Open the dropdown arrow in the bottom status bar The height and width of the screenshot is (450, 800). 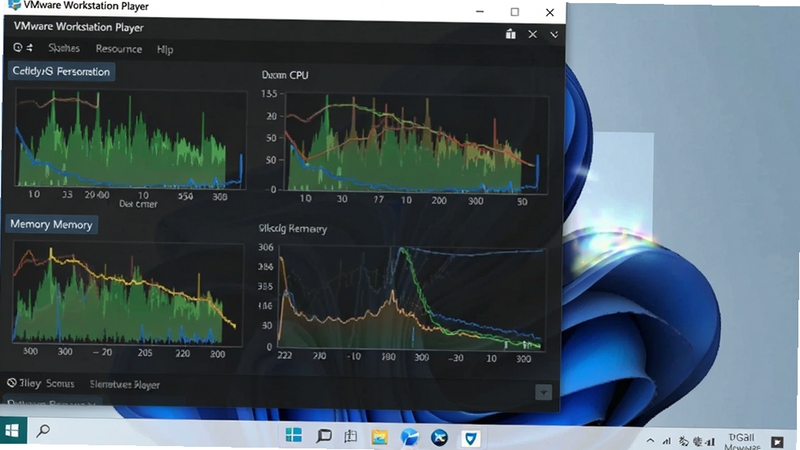543,392
